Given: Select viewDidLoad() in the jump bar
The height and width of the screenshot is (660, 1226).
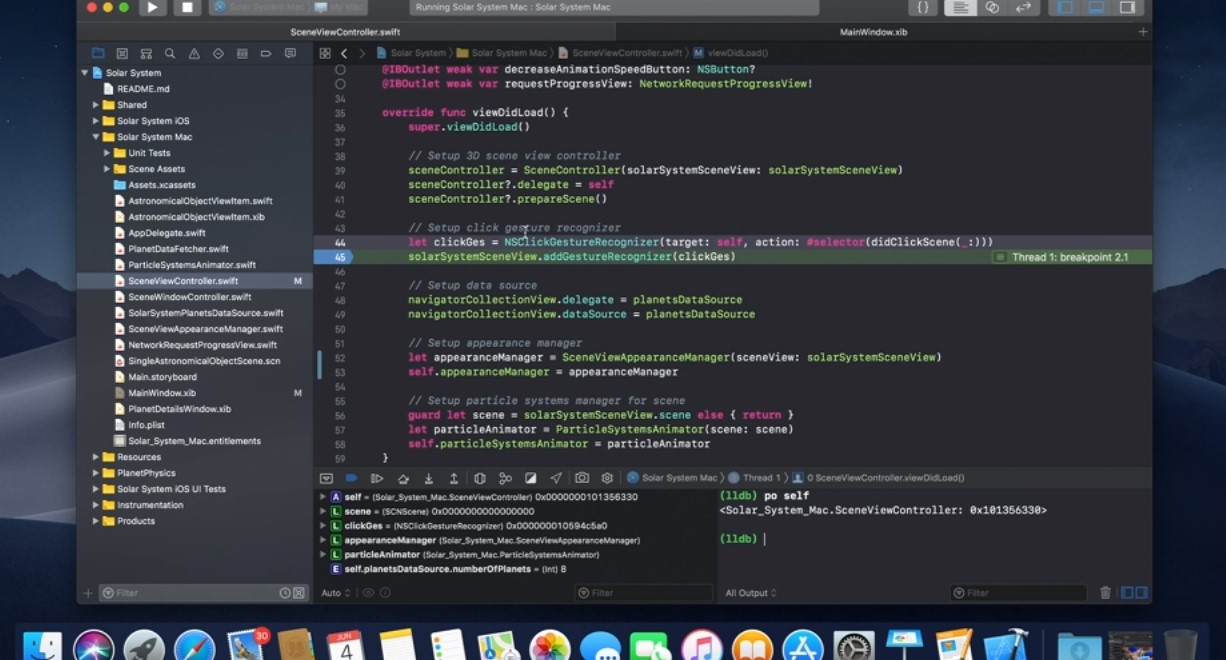Looking at the screenshot, I should (730, 53).
